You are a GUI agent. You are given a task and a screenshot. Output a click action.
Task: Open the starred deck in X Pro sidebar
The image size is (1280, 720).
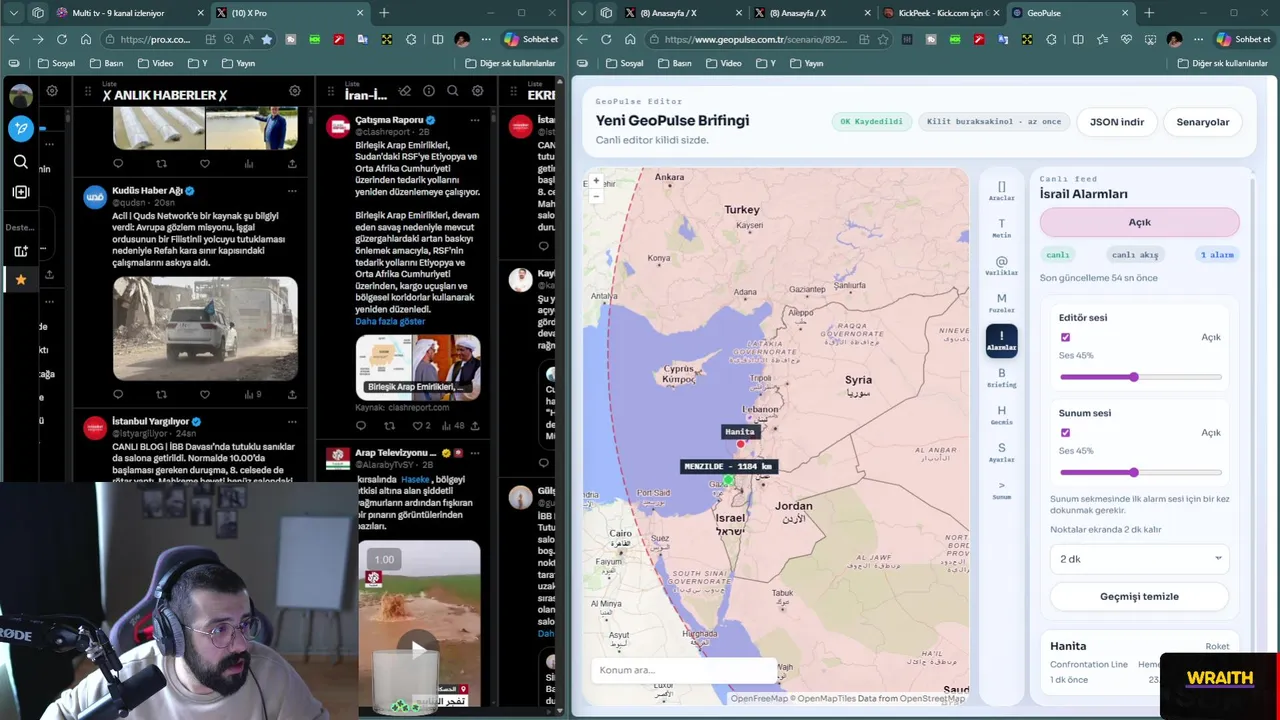[21, 279]
